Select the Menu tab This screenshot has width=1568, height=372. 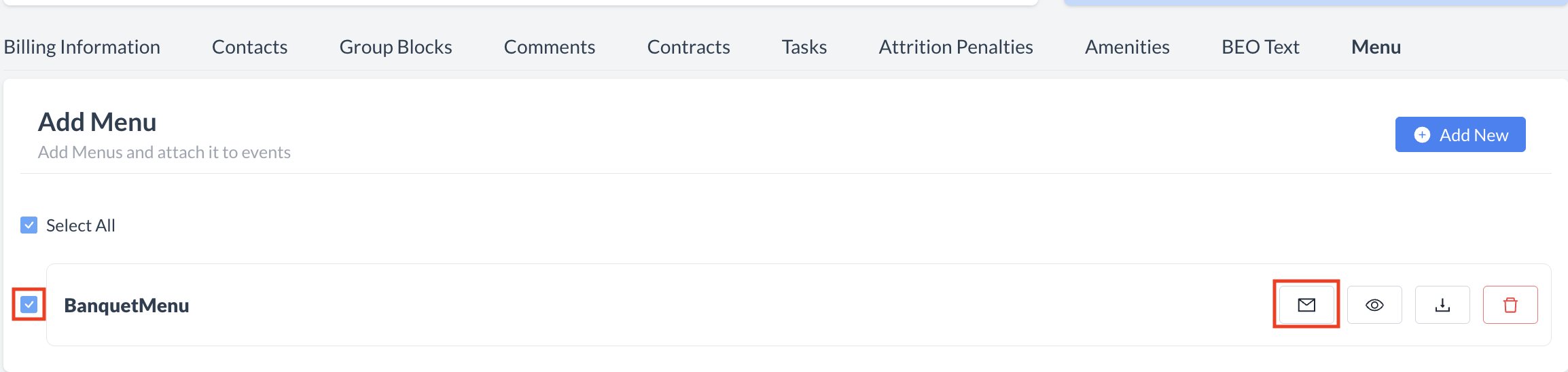point(1376,47)
